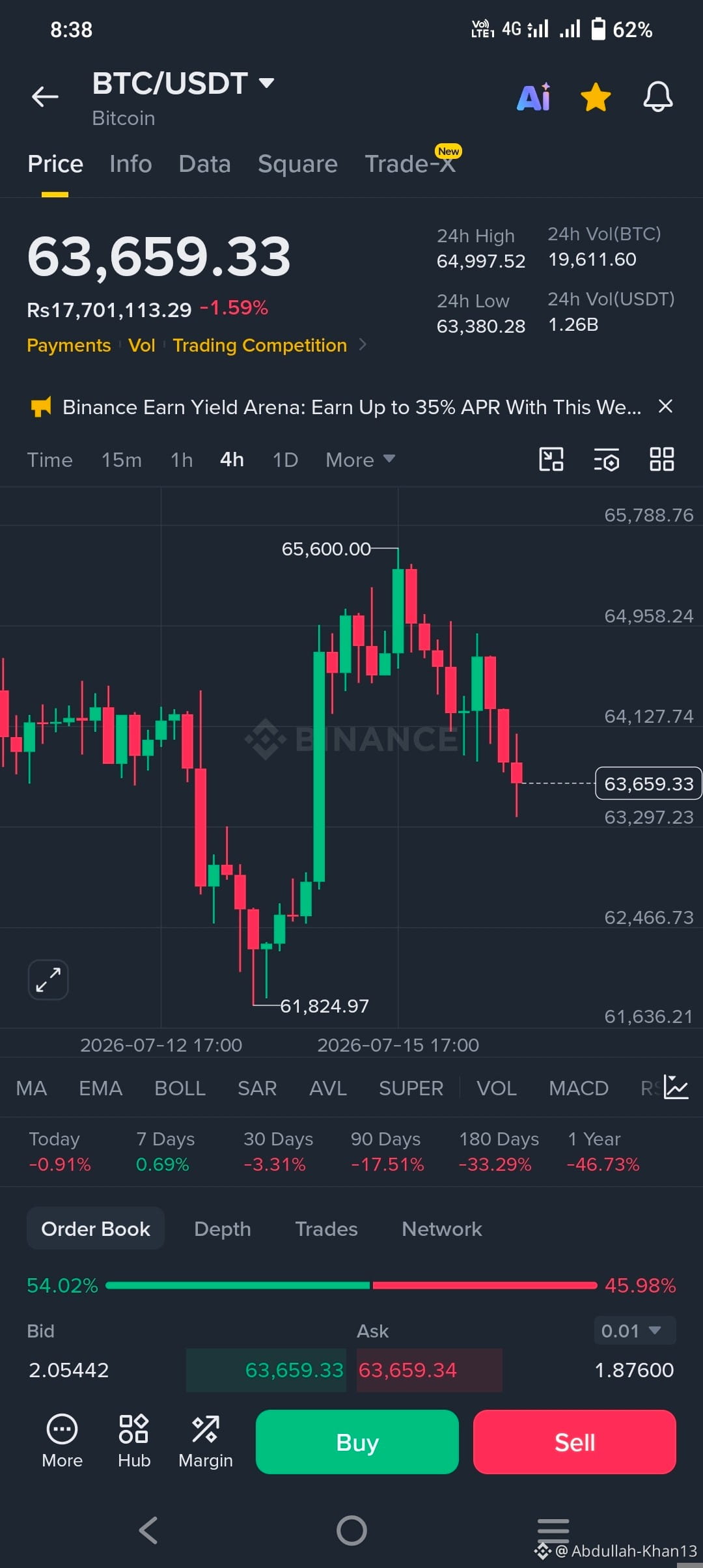
Task: Expand the BTC/USDT pair dropdown
Action: click(x=266, y=83)
